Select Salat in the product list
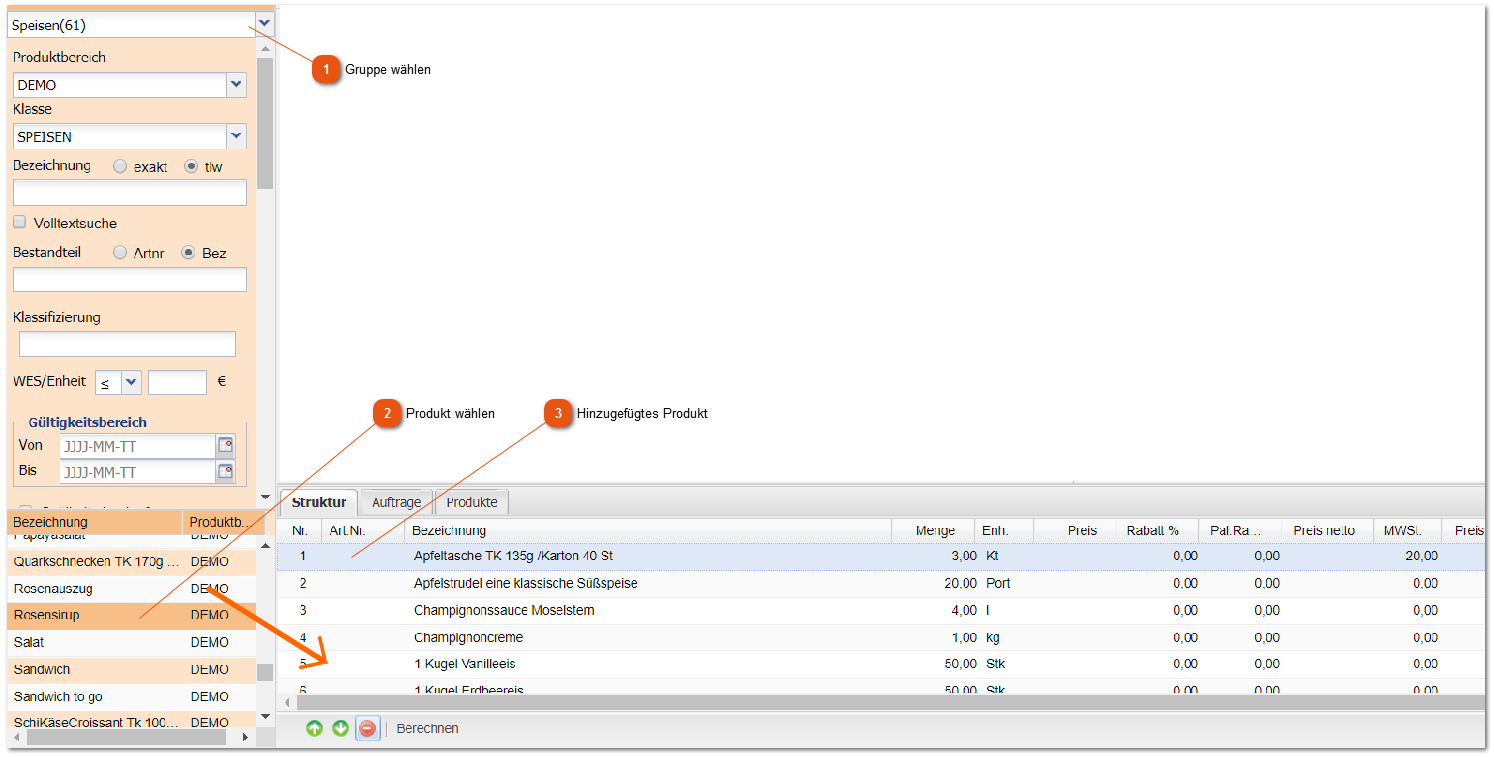 pyautogui.click(x=132, y=642)
